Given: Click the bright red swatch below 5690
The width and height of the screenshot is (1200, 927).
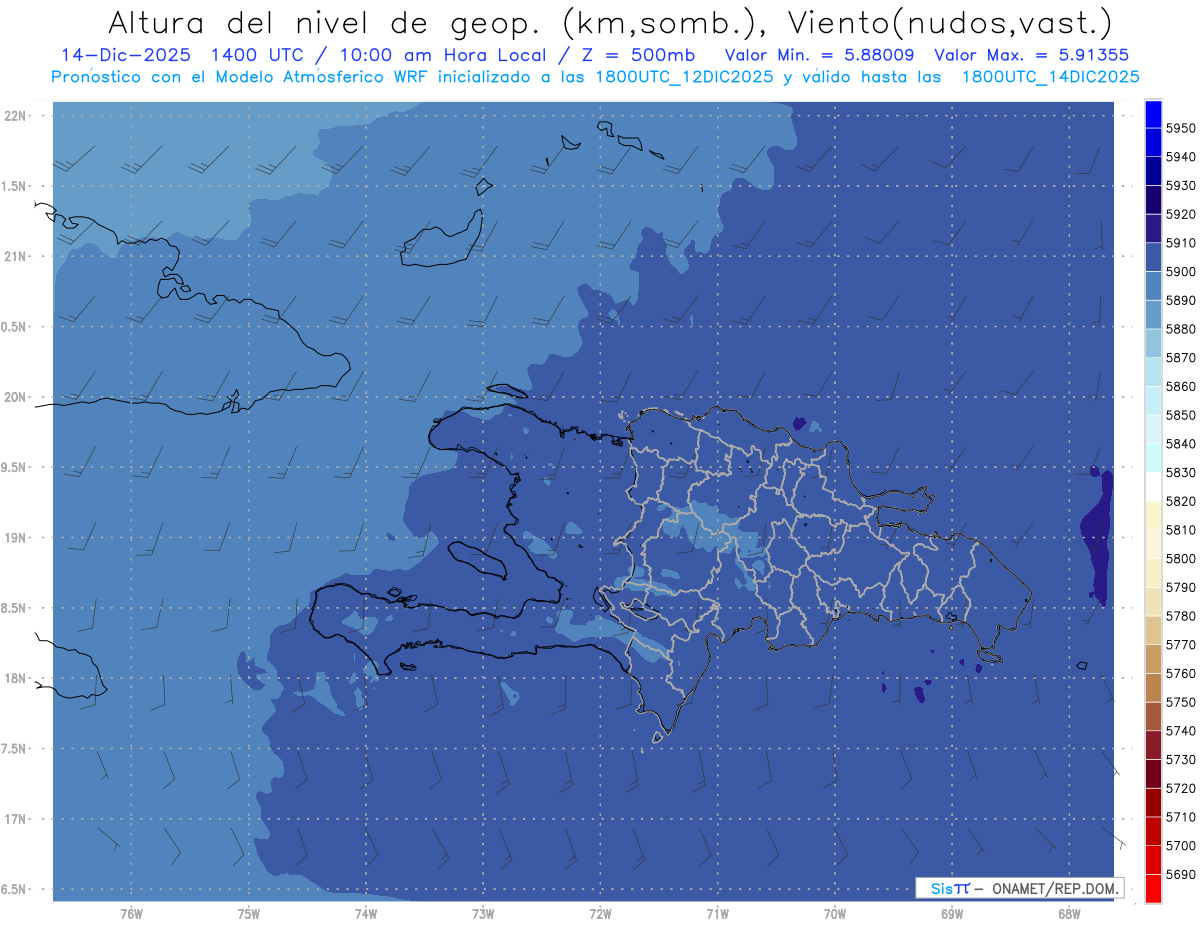Looking at the screenshot, I should (1153, 888).
